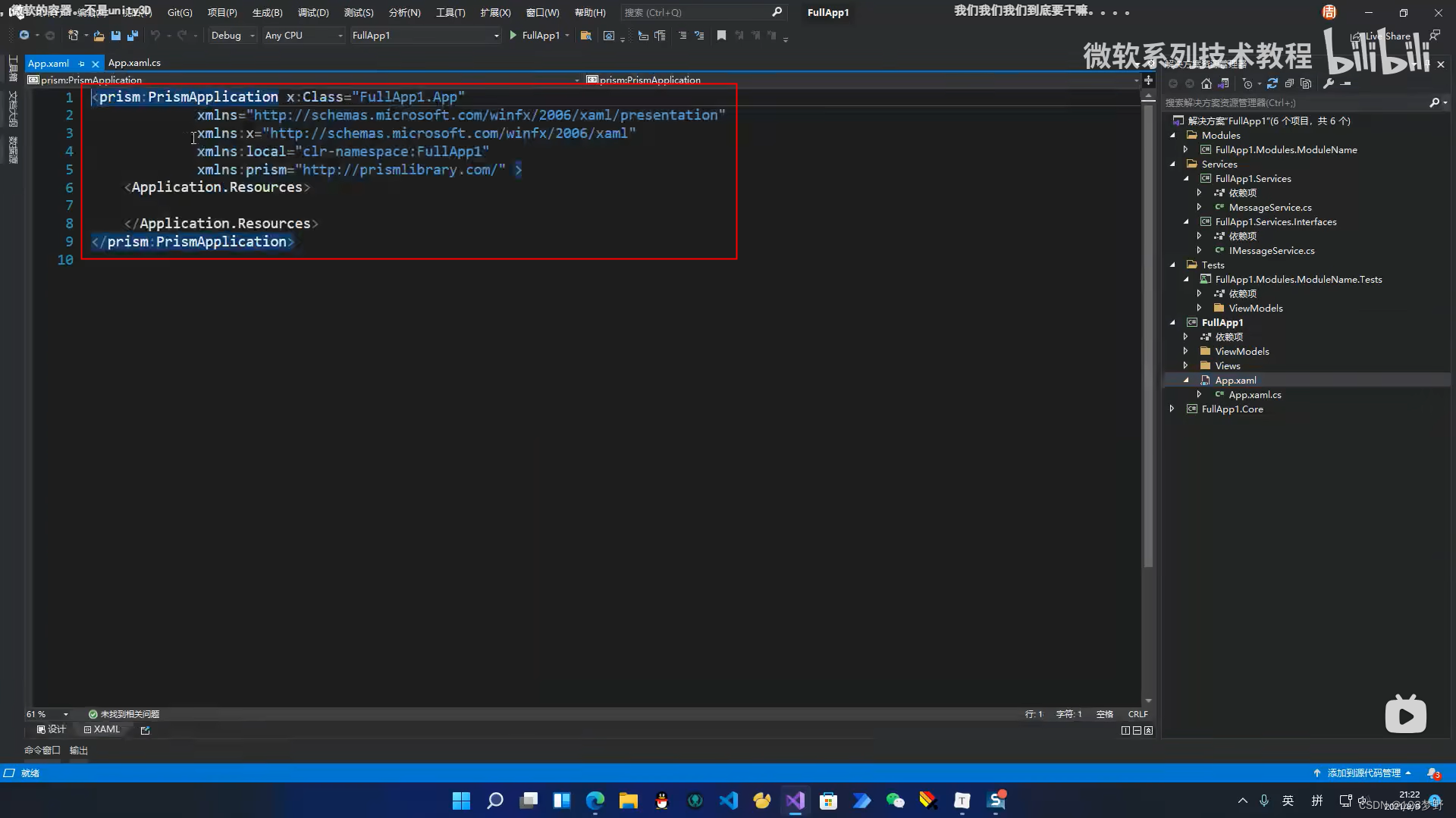Click the Live Share button
The width and height of the screenshot is (1456, 818).
point(1382,36)
